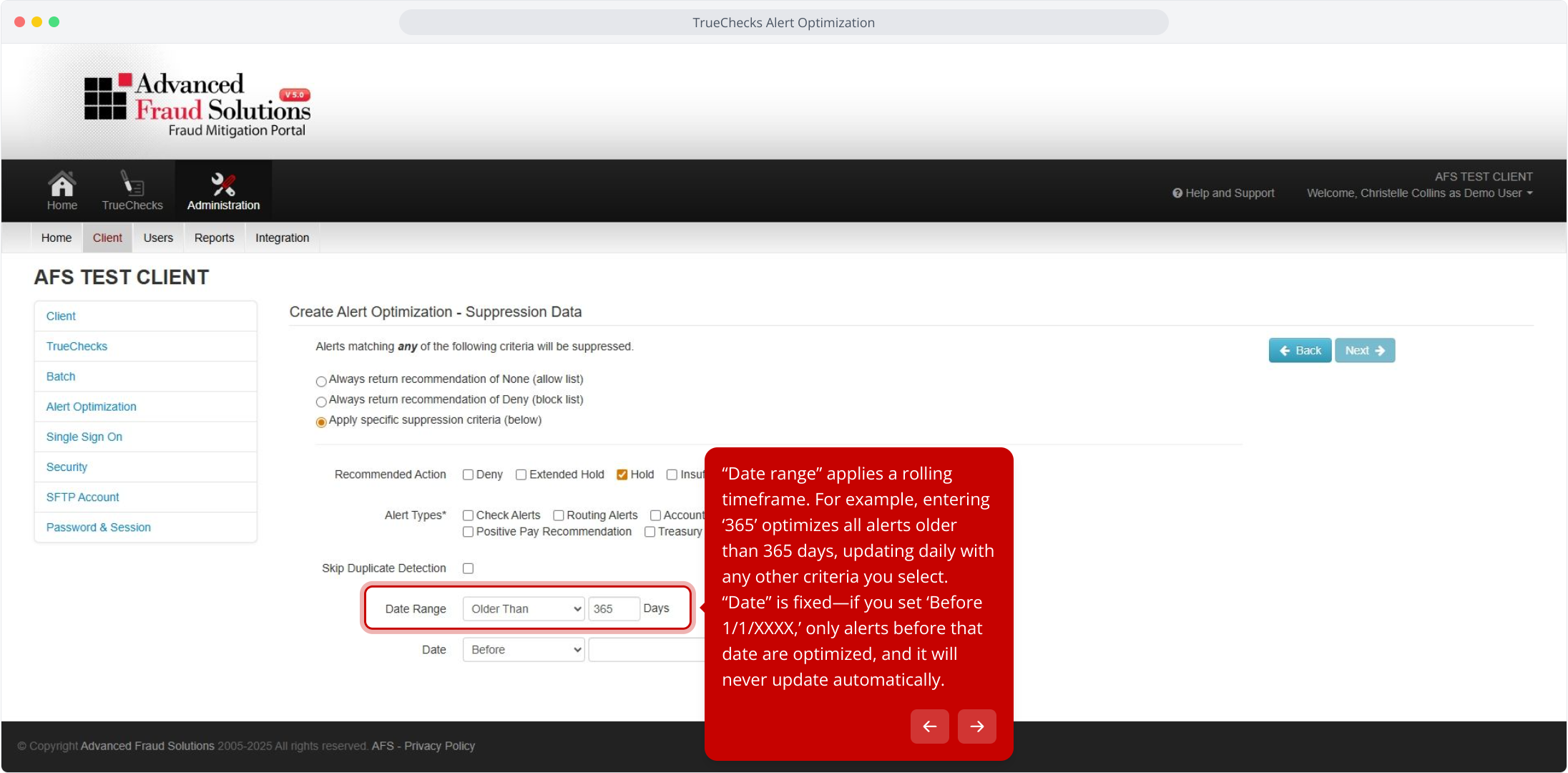
Task: Select 'Always return recommendation of None' radio
Action: click(321, 381)
